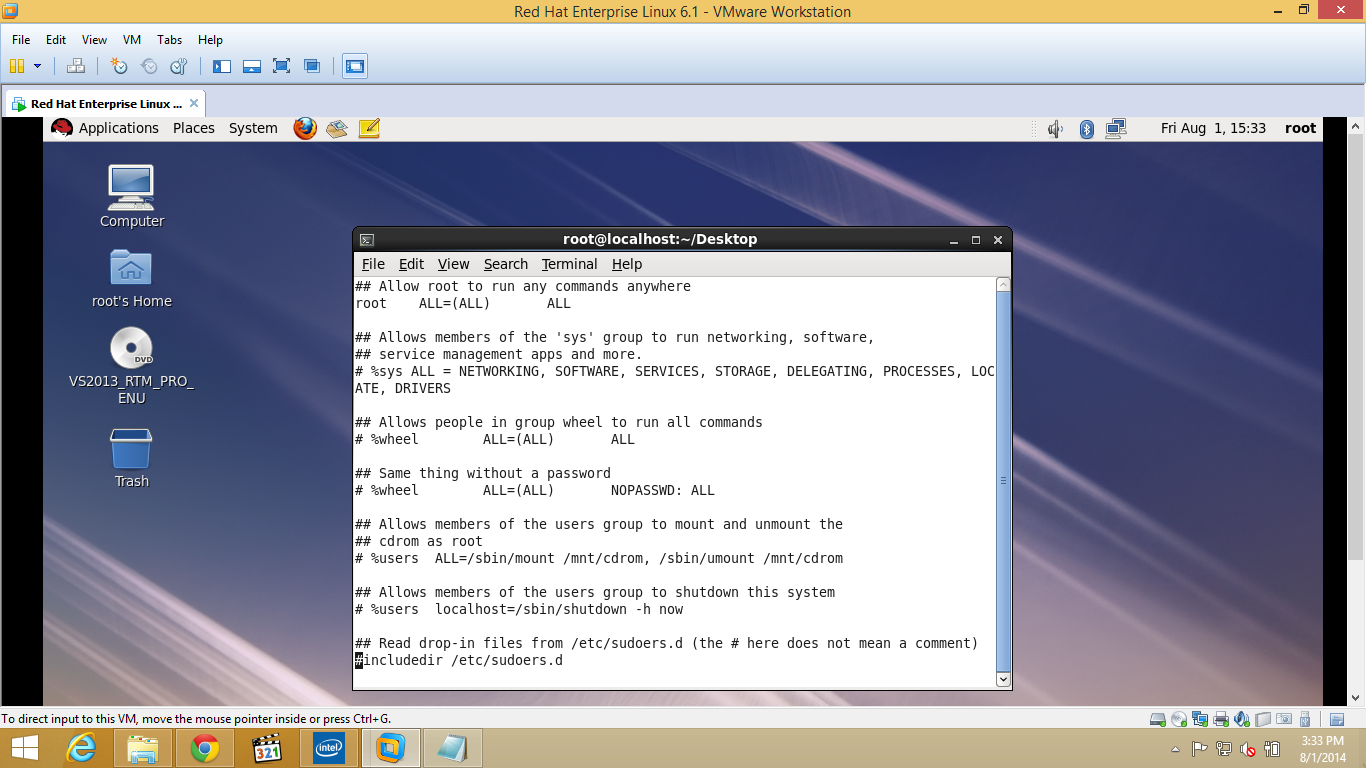Click the GNOME volume speaker icon
This screenshot has width=1366, height=768.
click(1055, 128)
